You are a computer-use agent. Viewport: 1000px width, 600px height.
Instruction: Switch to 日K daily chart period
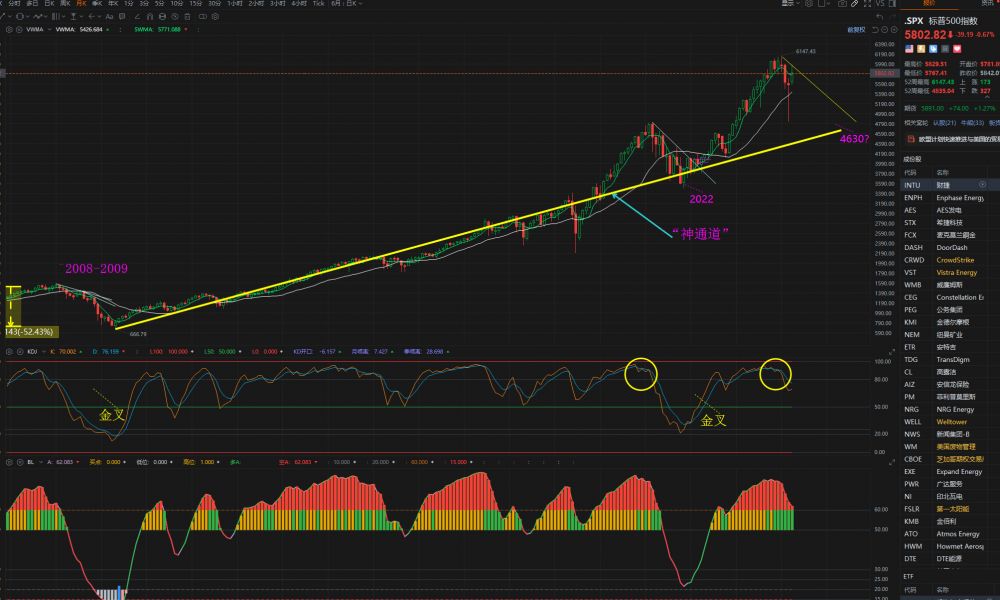point(49,4)
